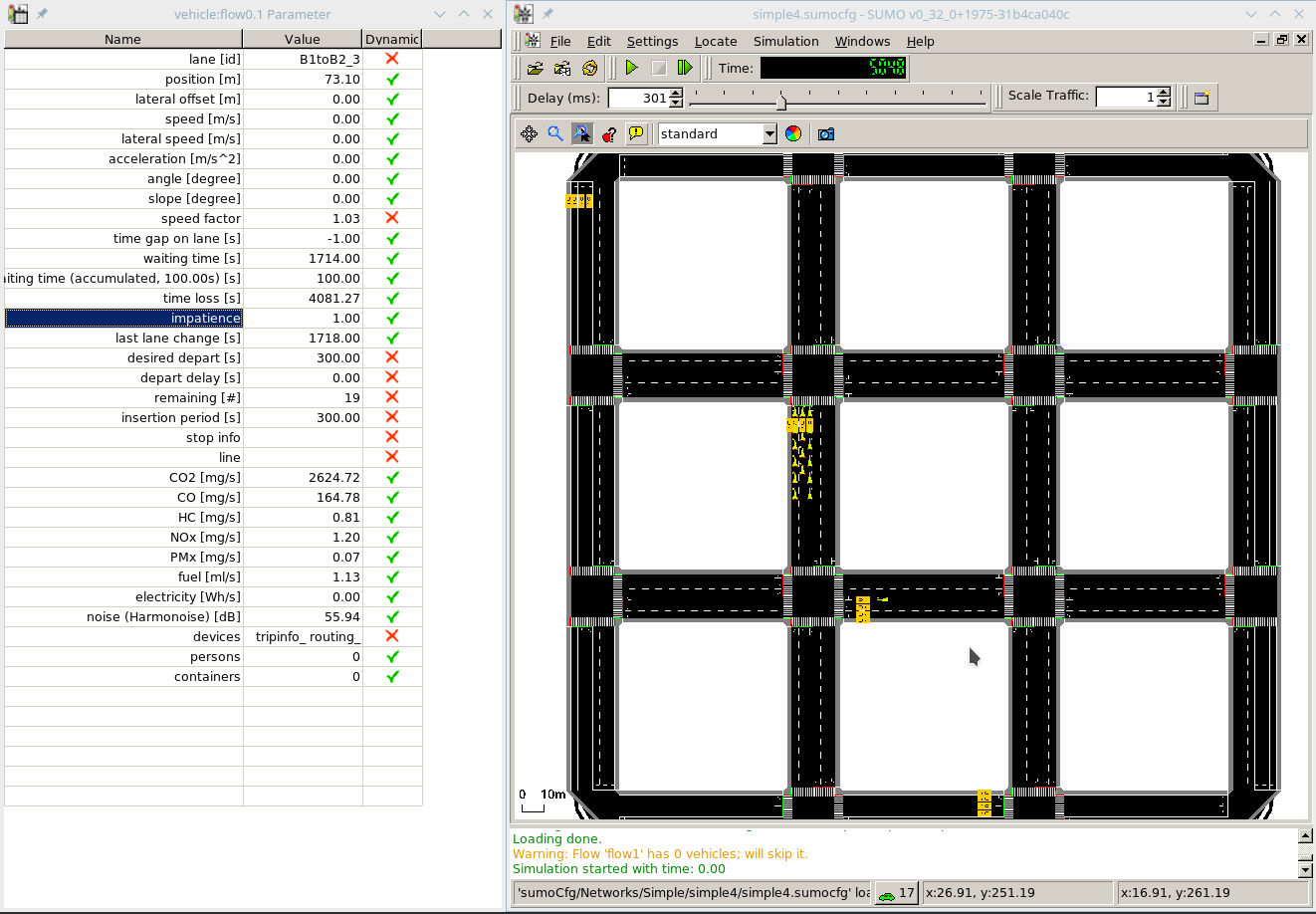Open a simulation file
This screenshot has width=1316, height=914.
coord(536,68)
